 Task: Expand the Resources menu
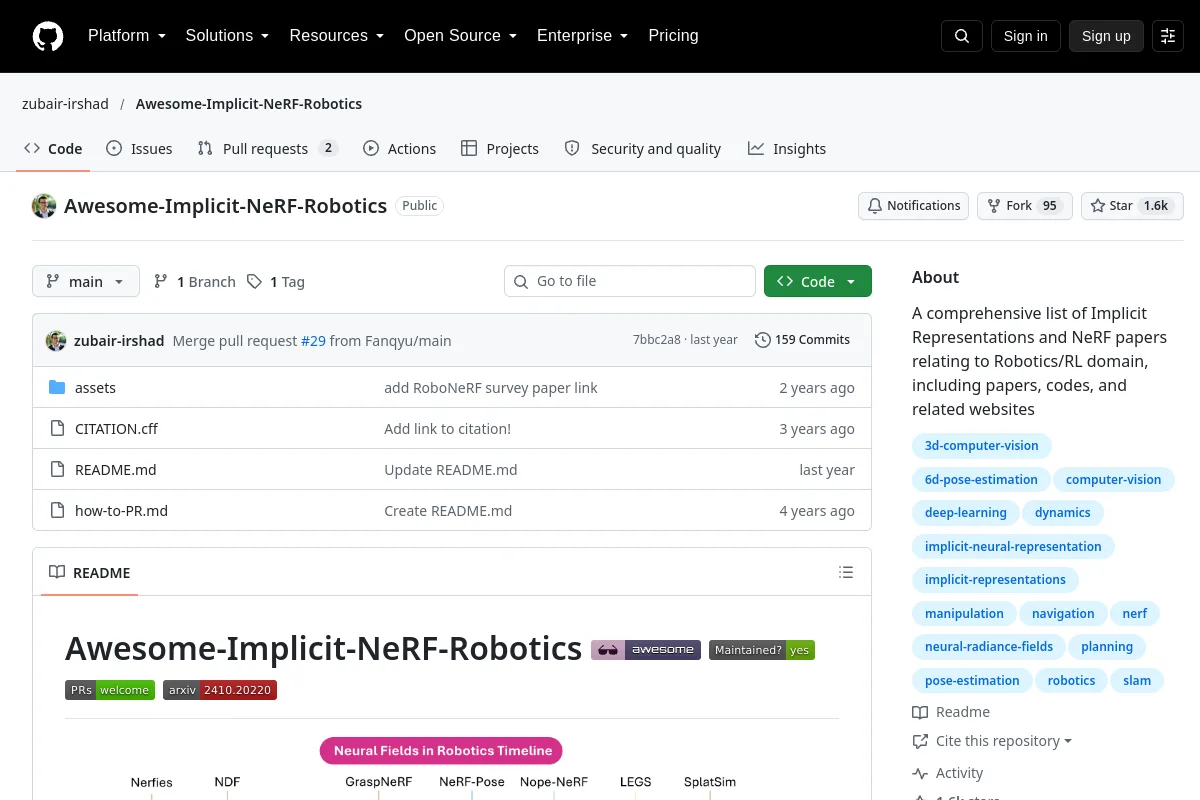(x=336, y=36)
